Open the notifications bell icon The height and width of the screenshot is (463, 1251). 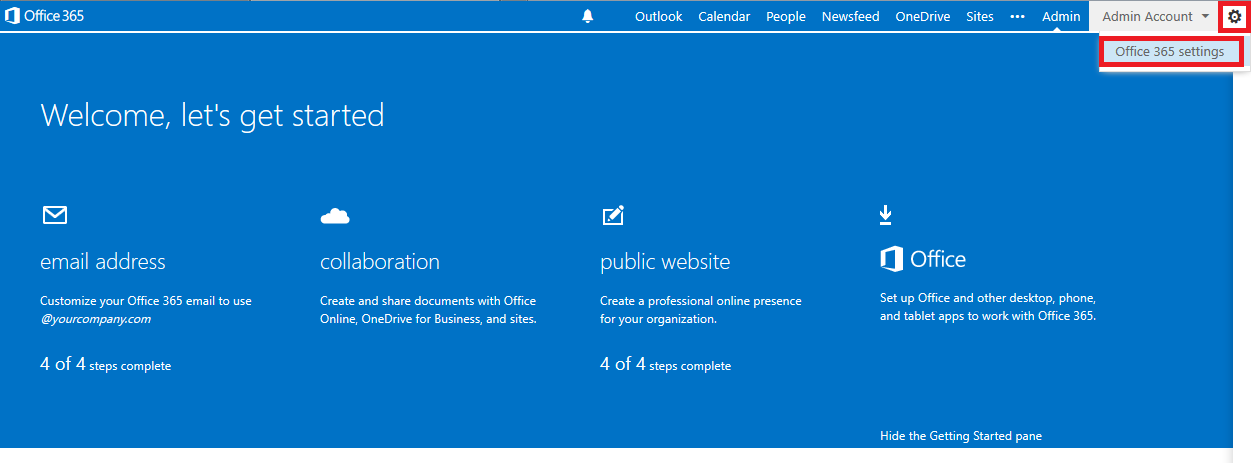[x=588, y=16]
